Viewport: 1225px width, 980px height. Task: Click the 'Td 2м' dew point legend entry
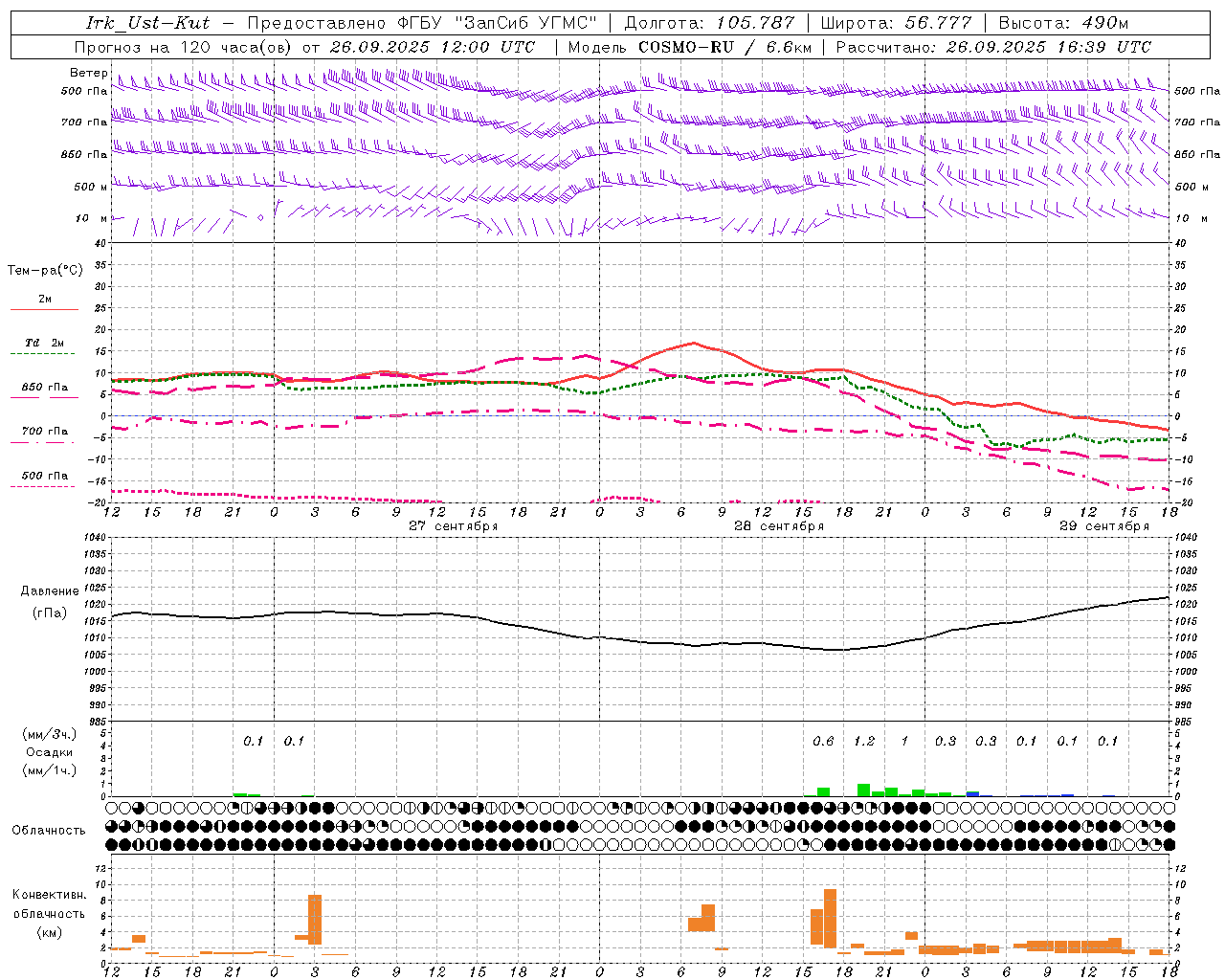[45, 343]
